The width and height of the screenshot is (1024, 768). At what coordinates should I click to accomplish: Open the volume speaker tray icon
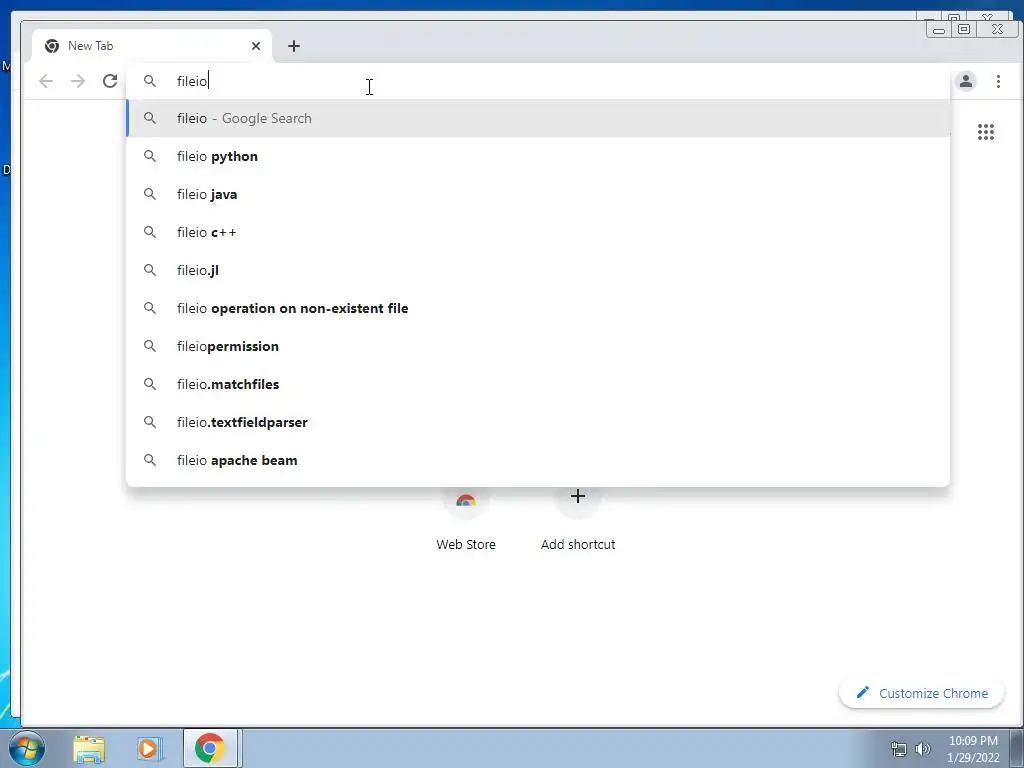[x=922, y=748]
